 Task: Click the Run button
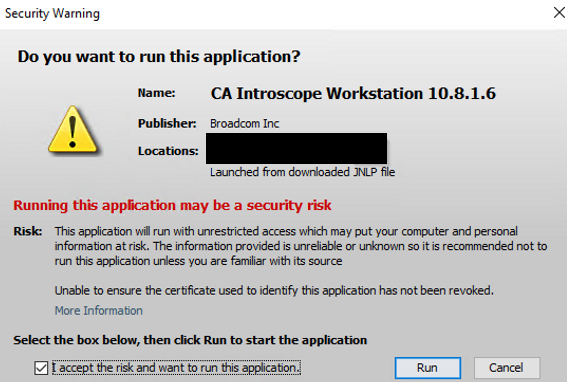pos(428,368)
